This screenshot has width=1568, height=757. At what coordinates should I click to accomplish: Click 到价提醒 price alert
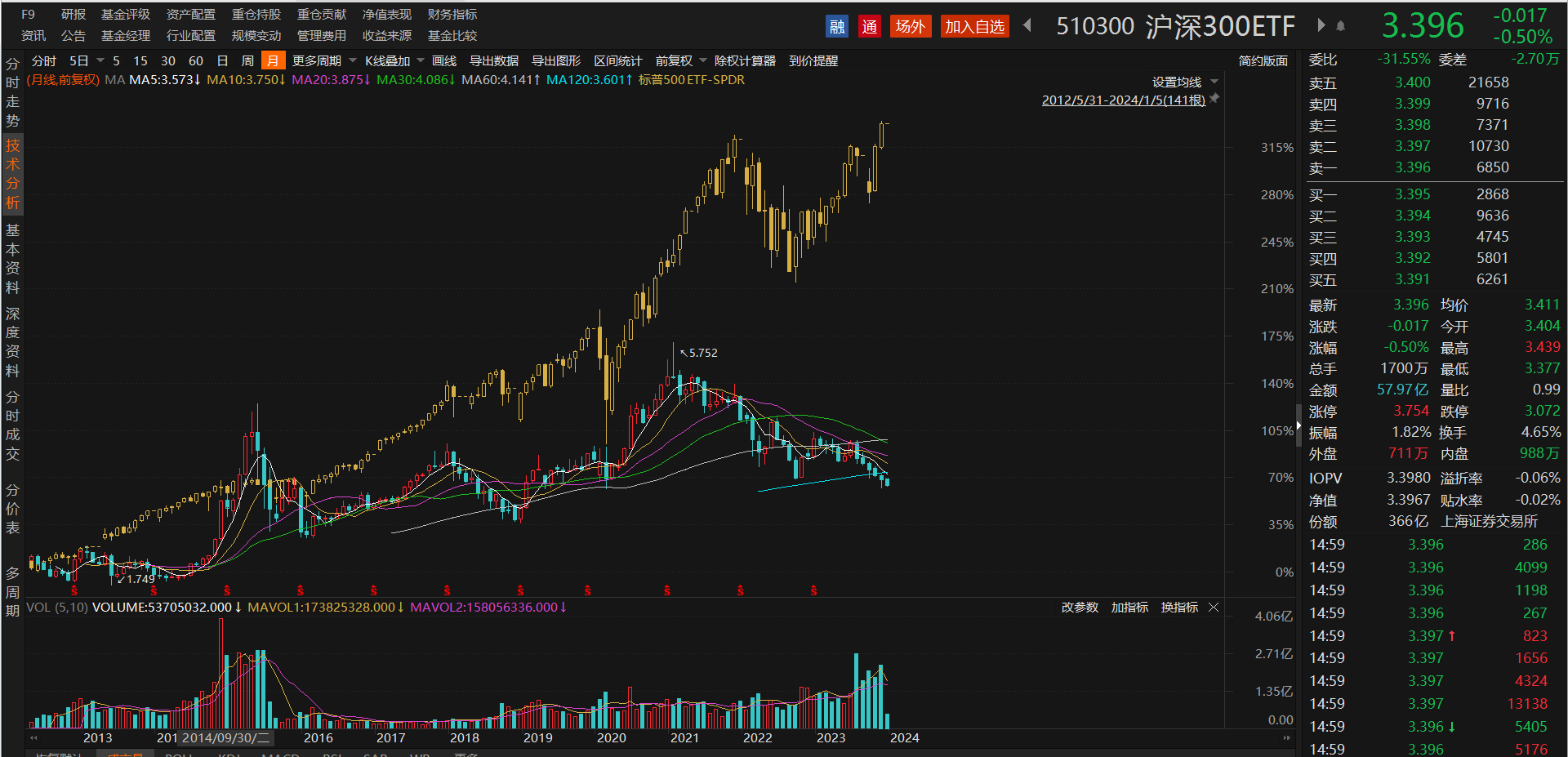click(813, 61)
